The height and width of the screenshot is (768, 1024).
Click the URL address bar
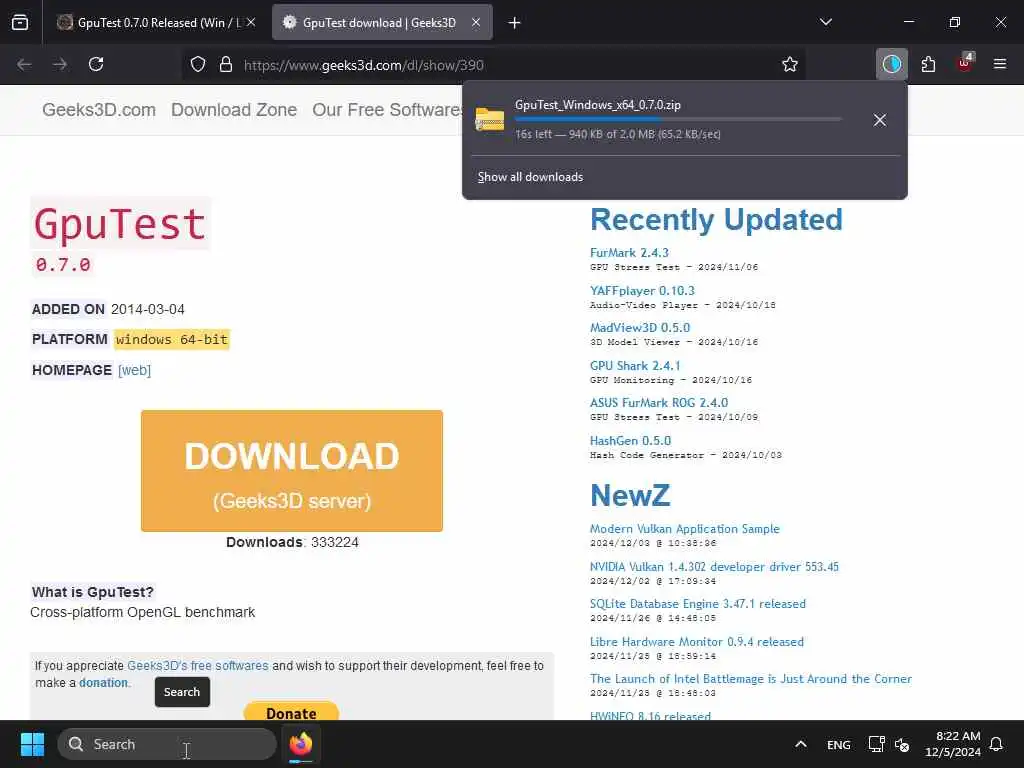[494, 65]
